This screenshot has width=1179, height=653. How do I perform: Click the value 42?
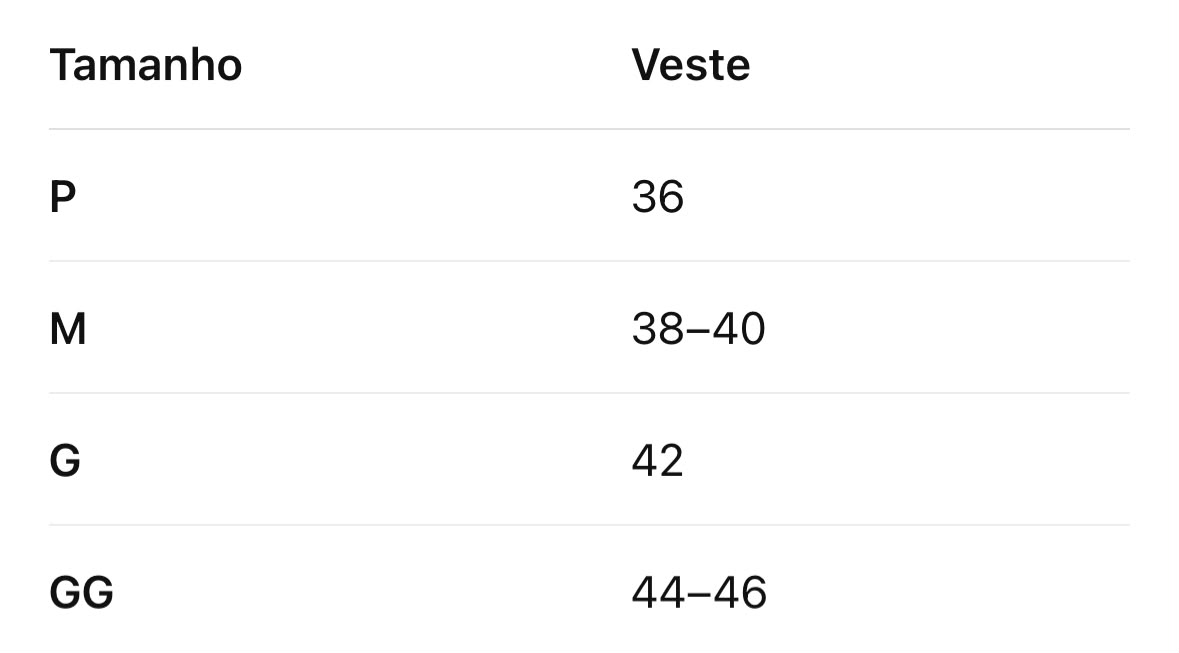click(x=658, y=460)
